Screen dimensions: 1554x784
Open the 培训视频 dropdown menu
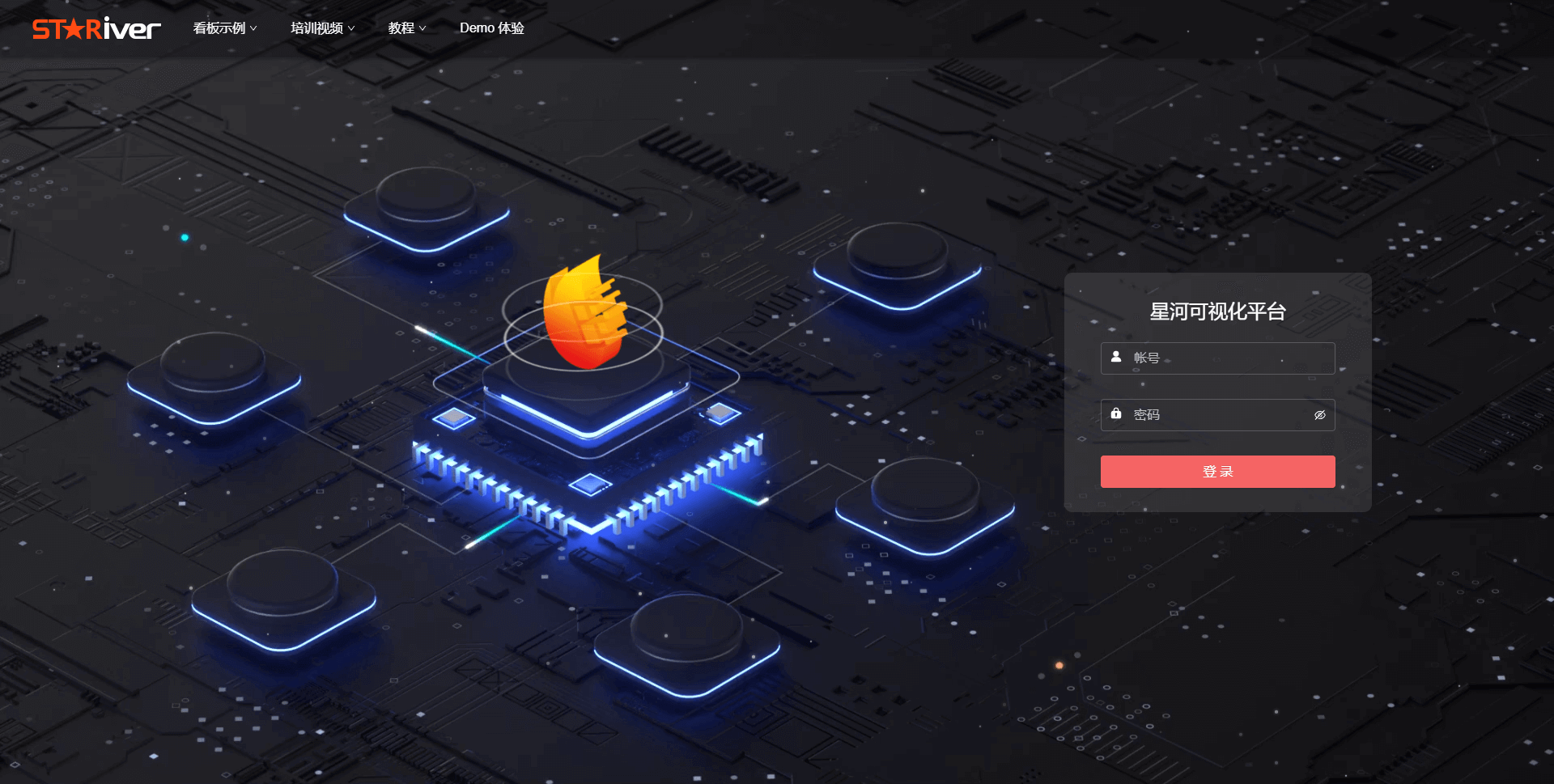coord(322,28)
